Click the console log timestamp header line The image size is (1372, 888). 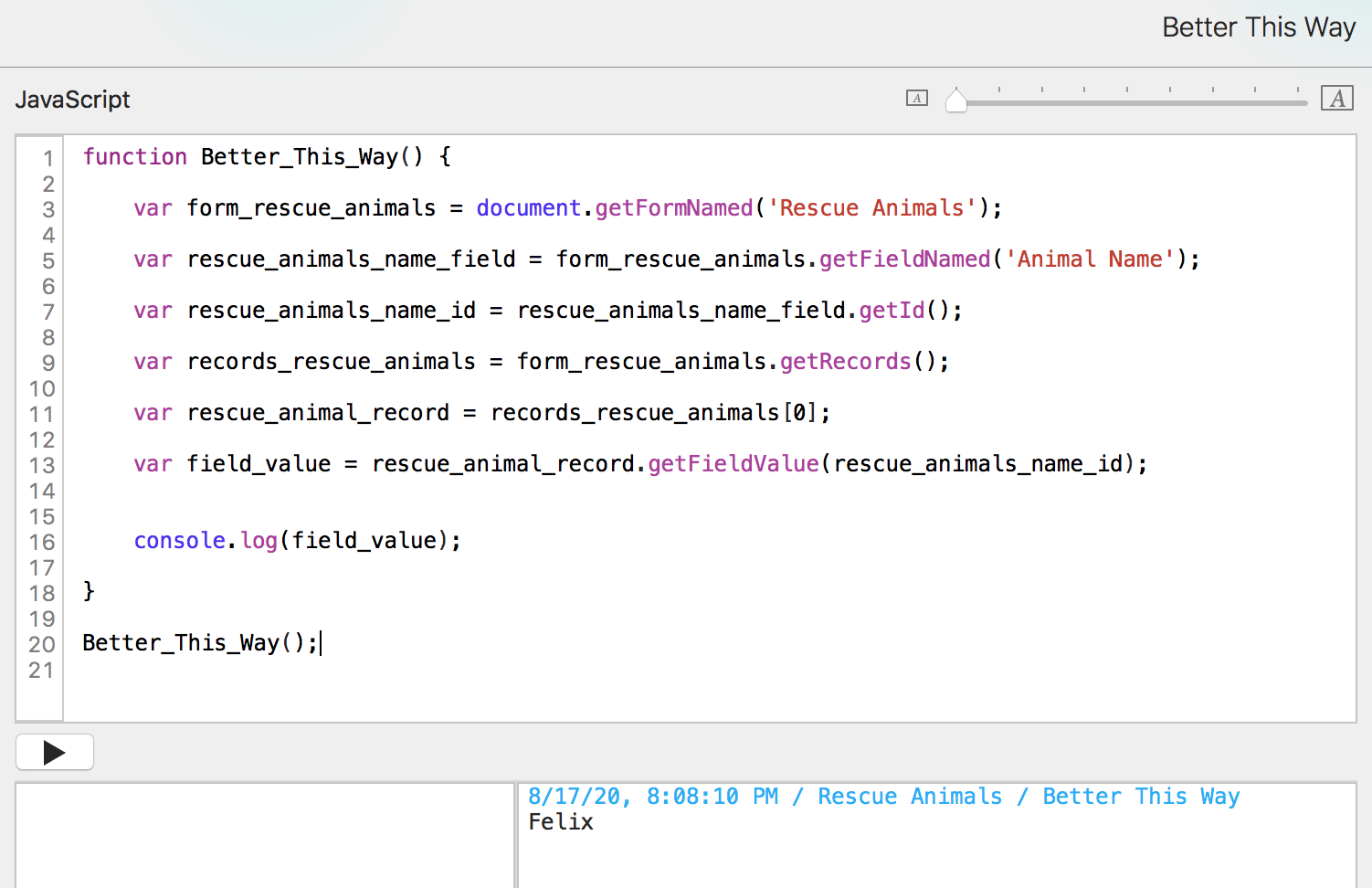point(883,797)
